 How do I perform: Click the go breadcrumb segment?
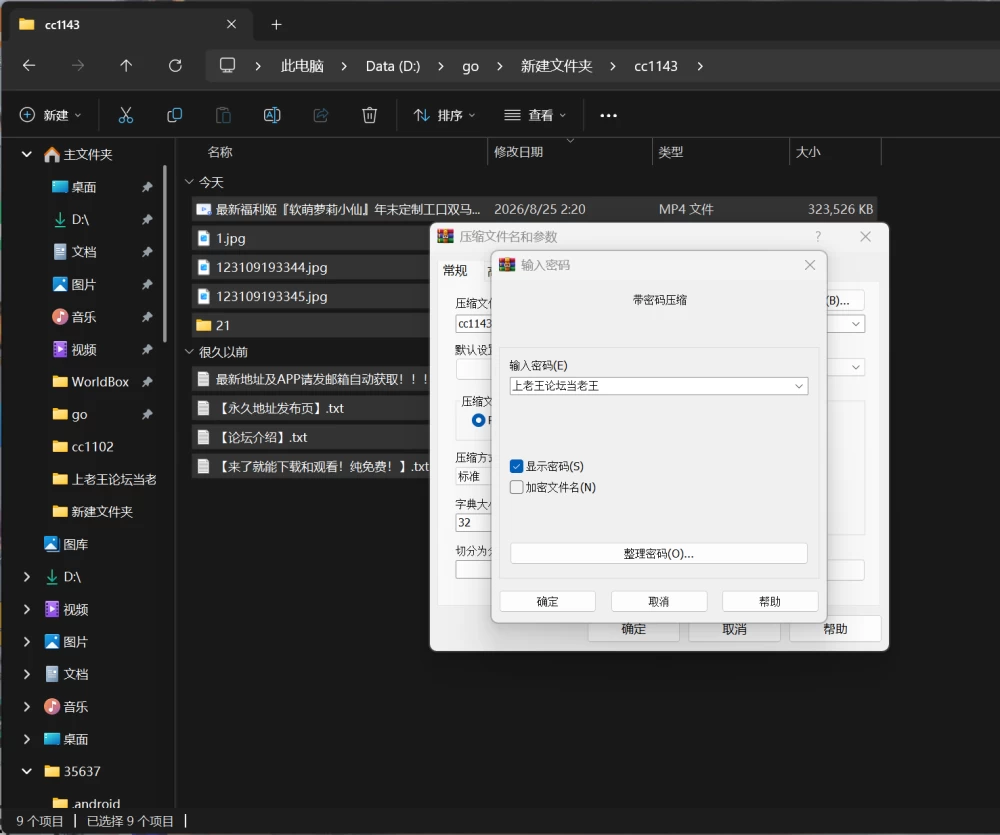click(x=471, y=66)
